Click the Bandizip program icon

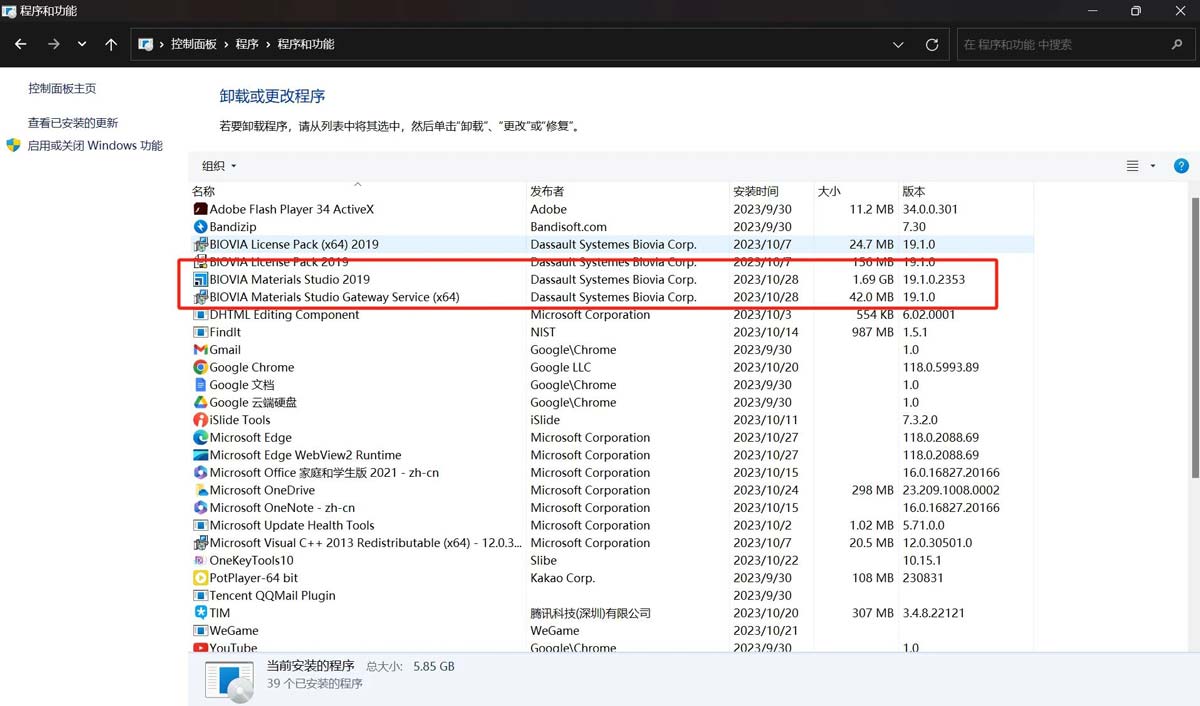click(200, 227)
